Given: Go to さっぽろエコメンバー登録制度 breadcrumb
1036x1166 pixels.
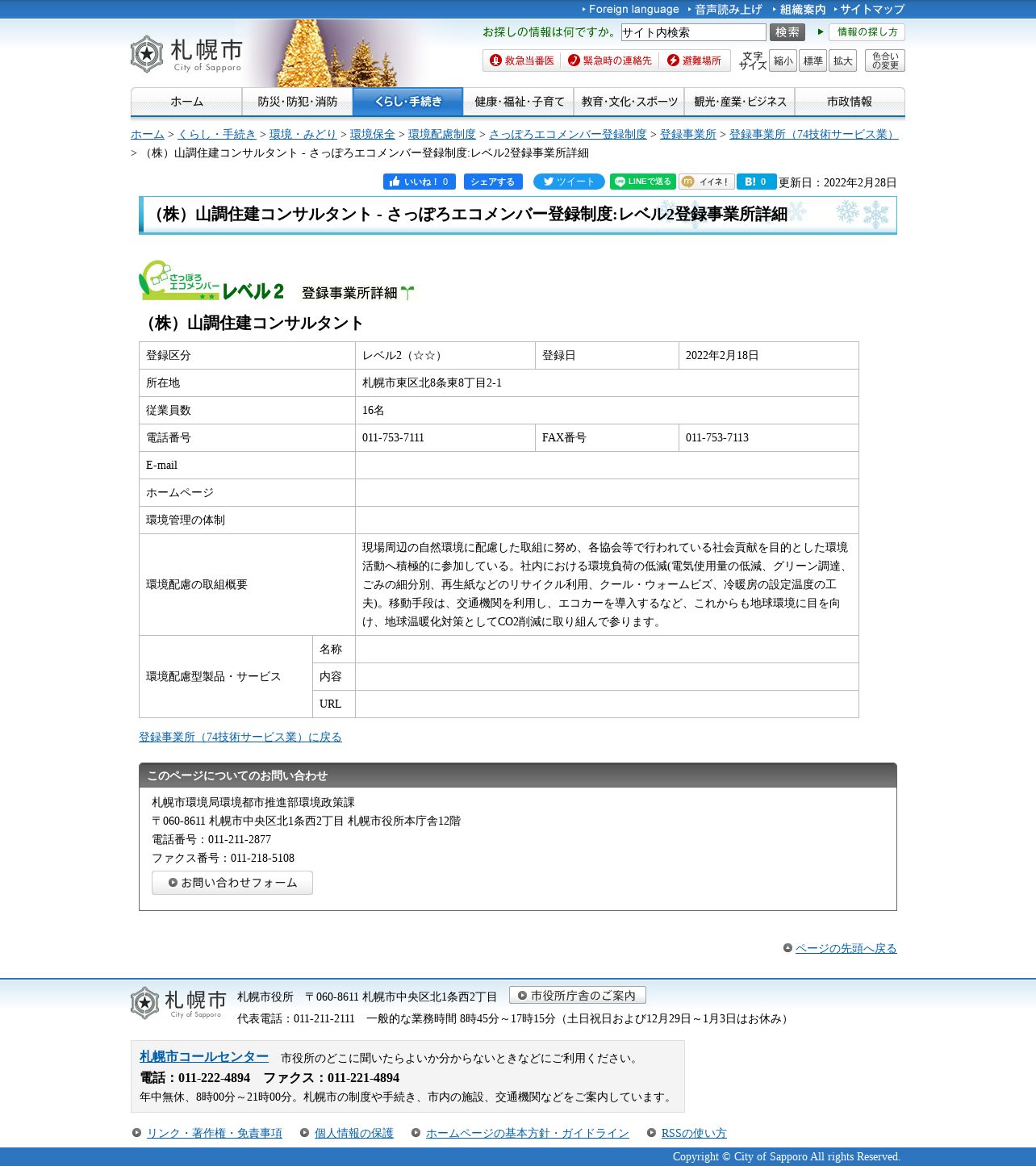Looking at the screenshot, I should (x=568, y=134).
